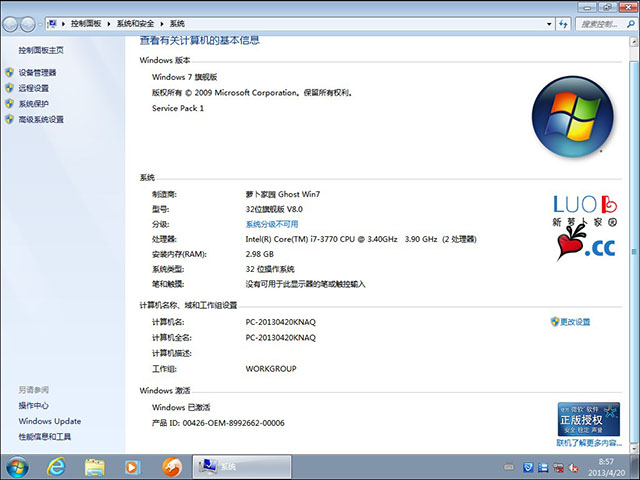The image size is (640, 480).
Task: Click the shield icon beside 设备管理器
Action: (x=9, y=73)
